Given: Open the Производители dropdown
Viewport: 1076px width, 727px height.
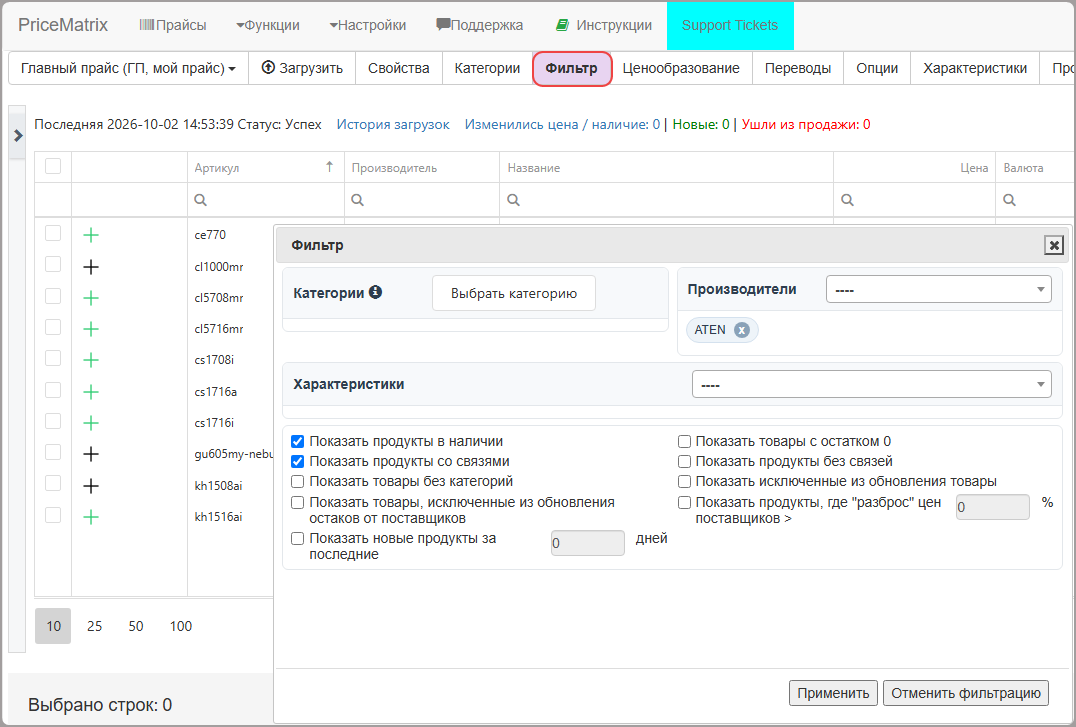Looking at the screenshot, I should (939, 290).
